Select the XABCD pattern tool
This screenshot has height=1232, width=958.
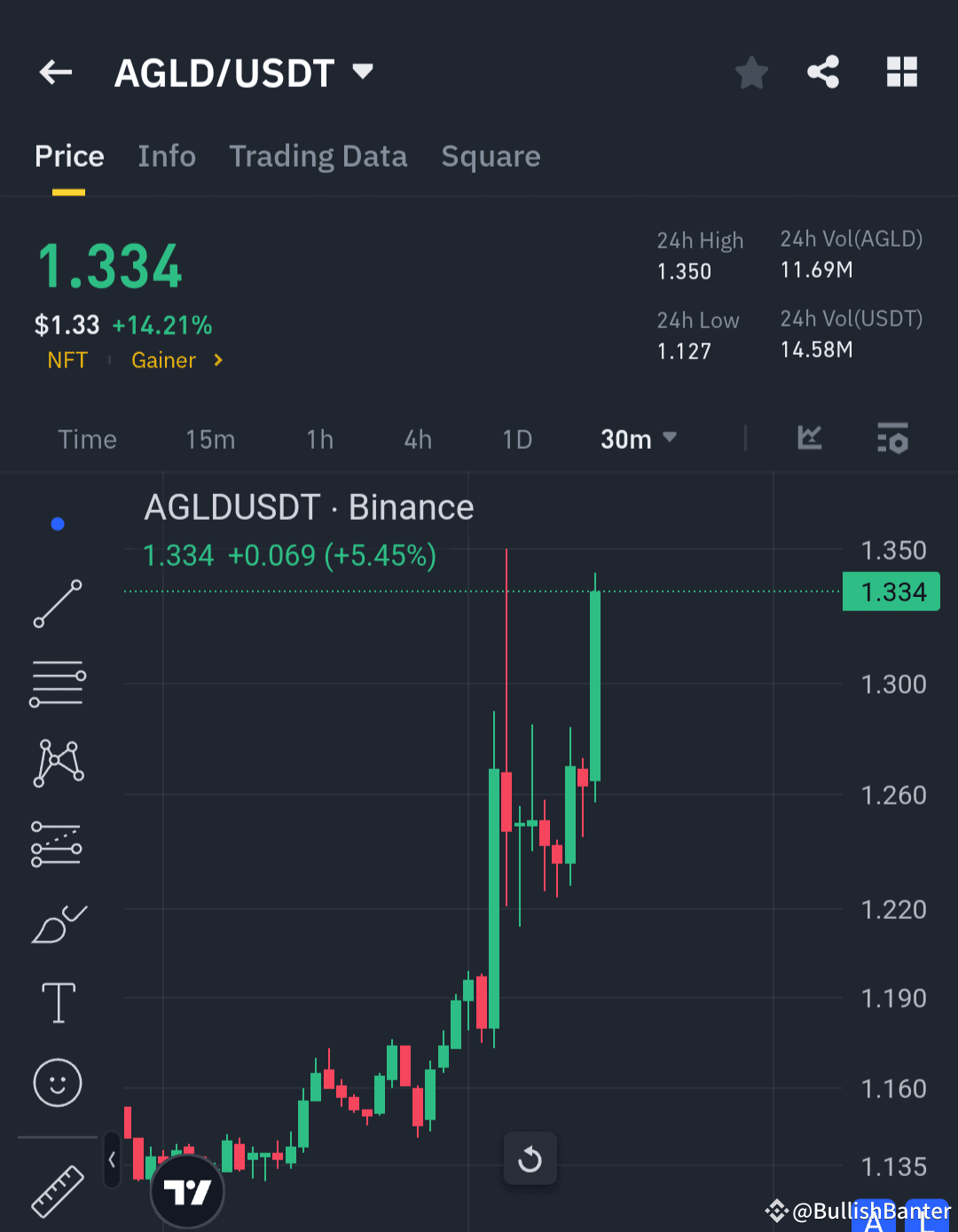coord(57,761)
